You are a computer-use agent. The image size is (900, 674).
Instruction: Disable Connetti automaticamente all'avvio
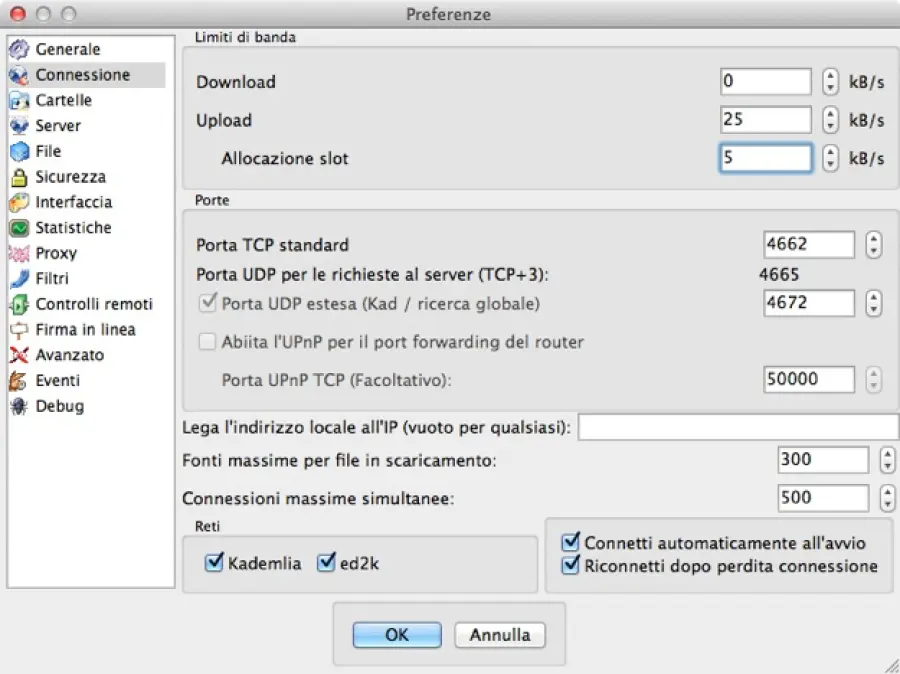point(570,542)
